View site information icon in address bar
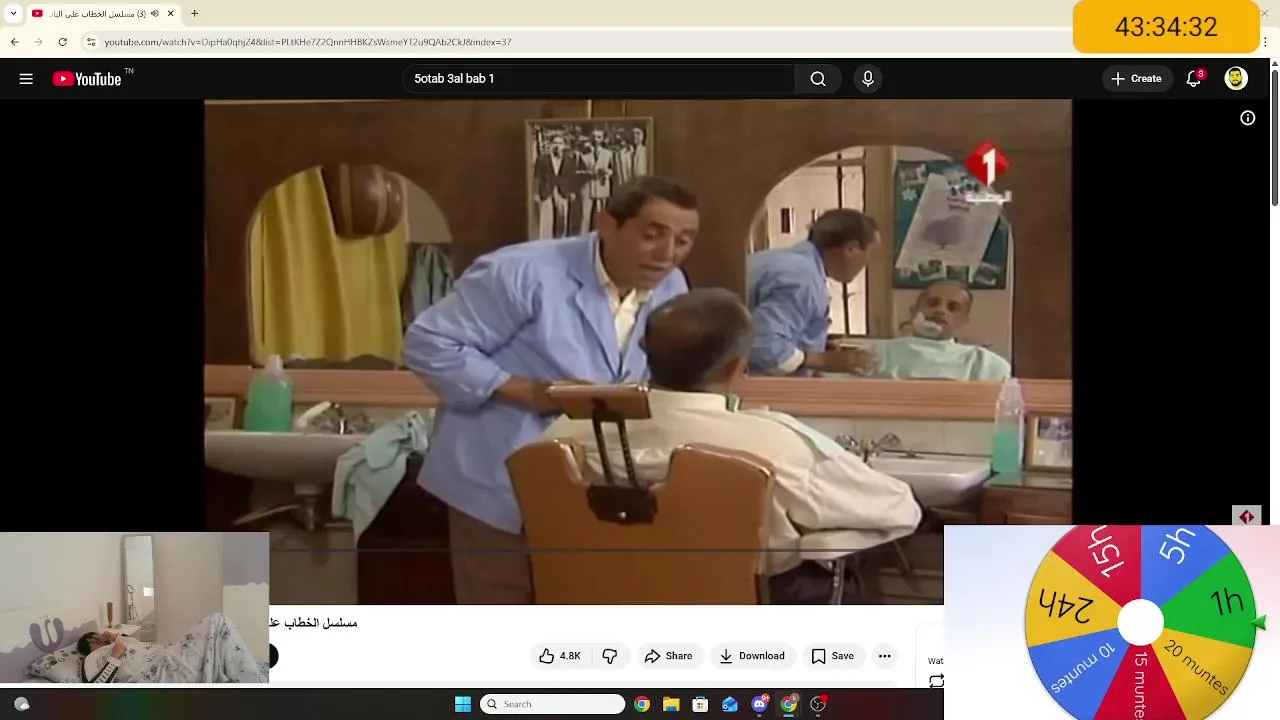 pyautogui.click(x=91, y=42)
